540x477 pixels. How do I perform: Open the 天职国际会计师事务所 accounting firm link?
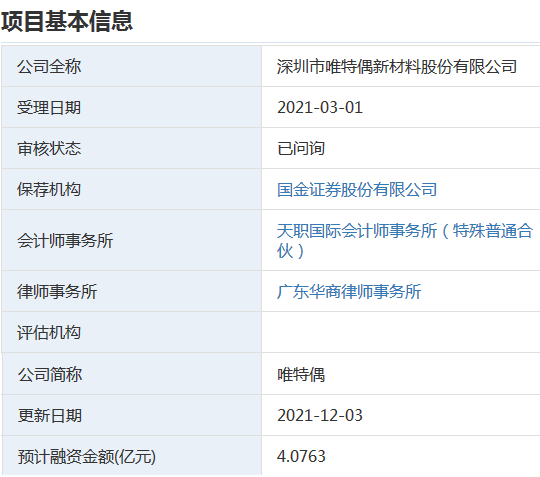(x=405, y=240)
